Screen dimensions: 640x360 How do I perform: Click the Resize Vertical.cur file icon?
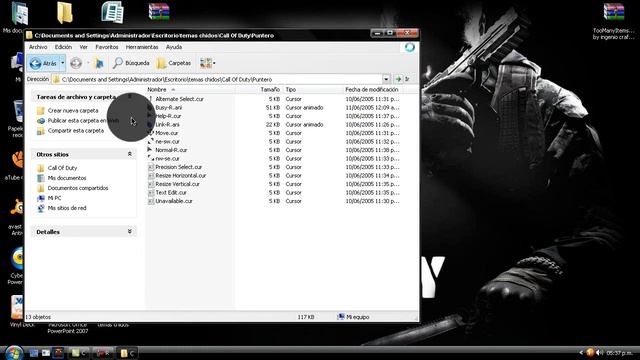(x=151, y=184)
